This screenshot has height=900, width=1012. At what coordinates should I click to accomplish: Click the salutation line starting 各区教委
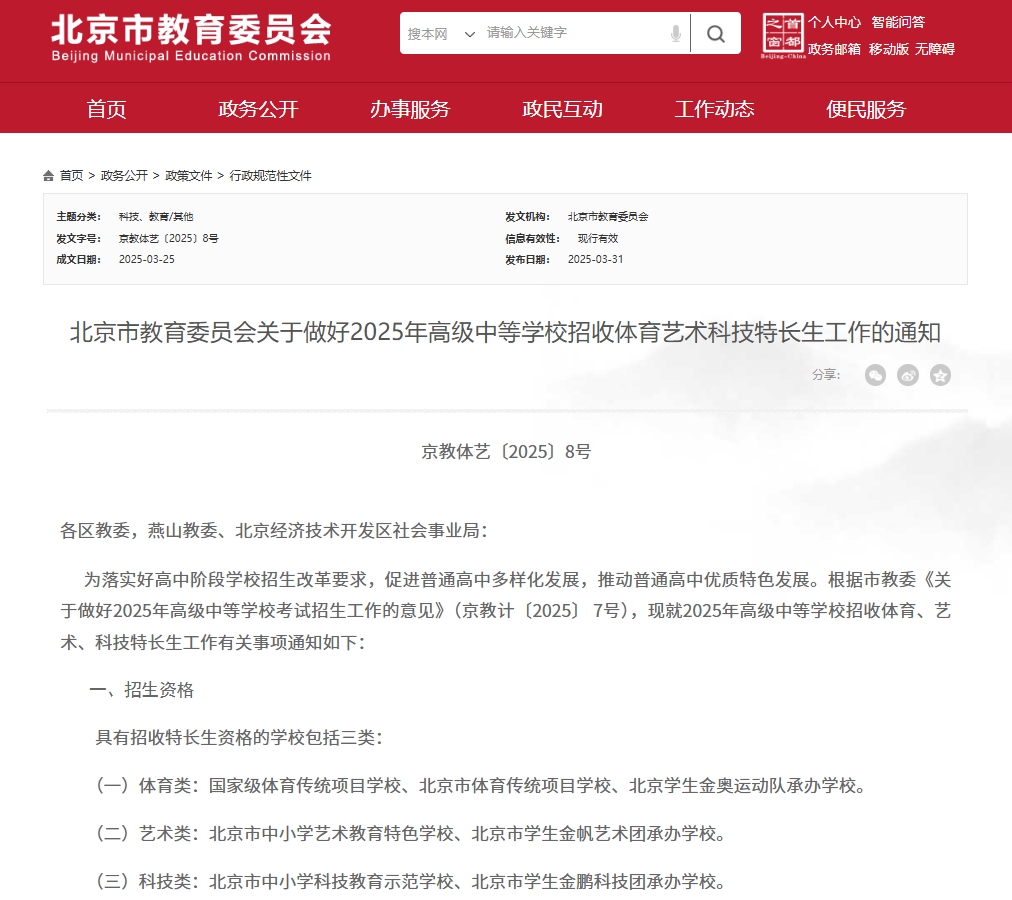click(x=274, y=531)
